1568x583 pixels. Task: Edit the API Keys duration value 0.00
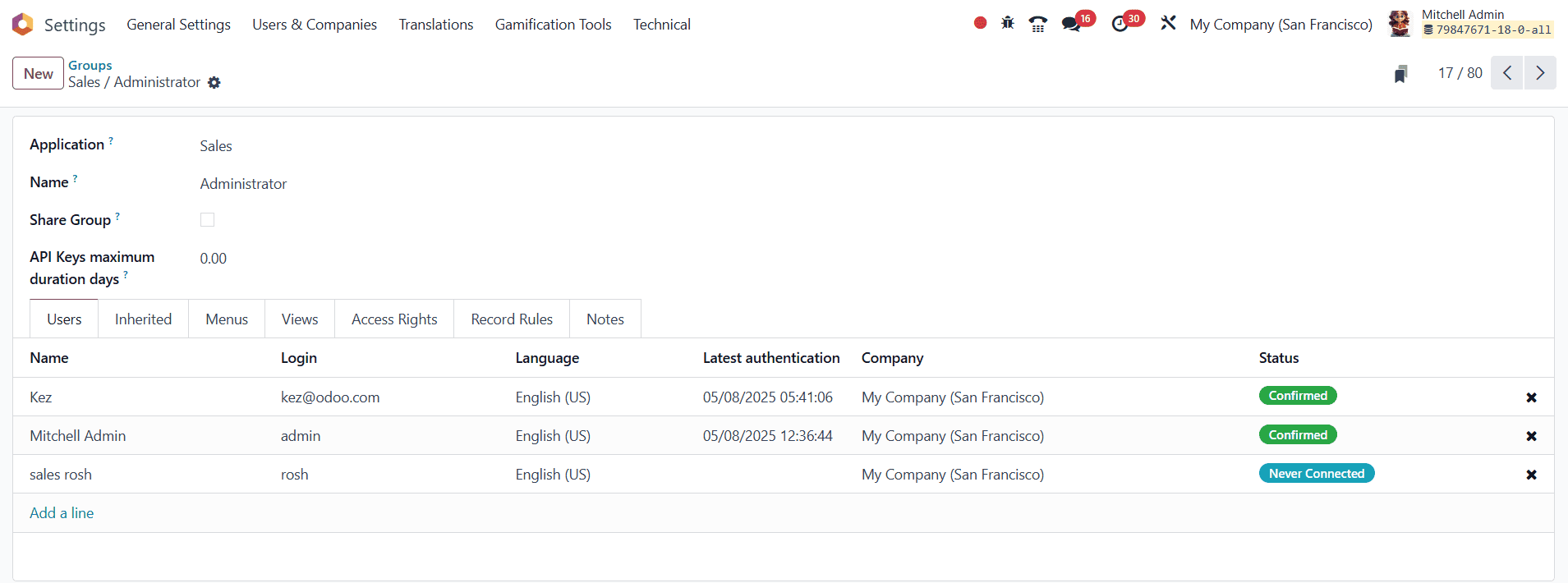pos(214,259)
